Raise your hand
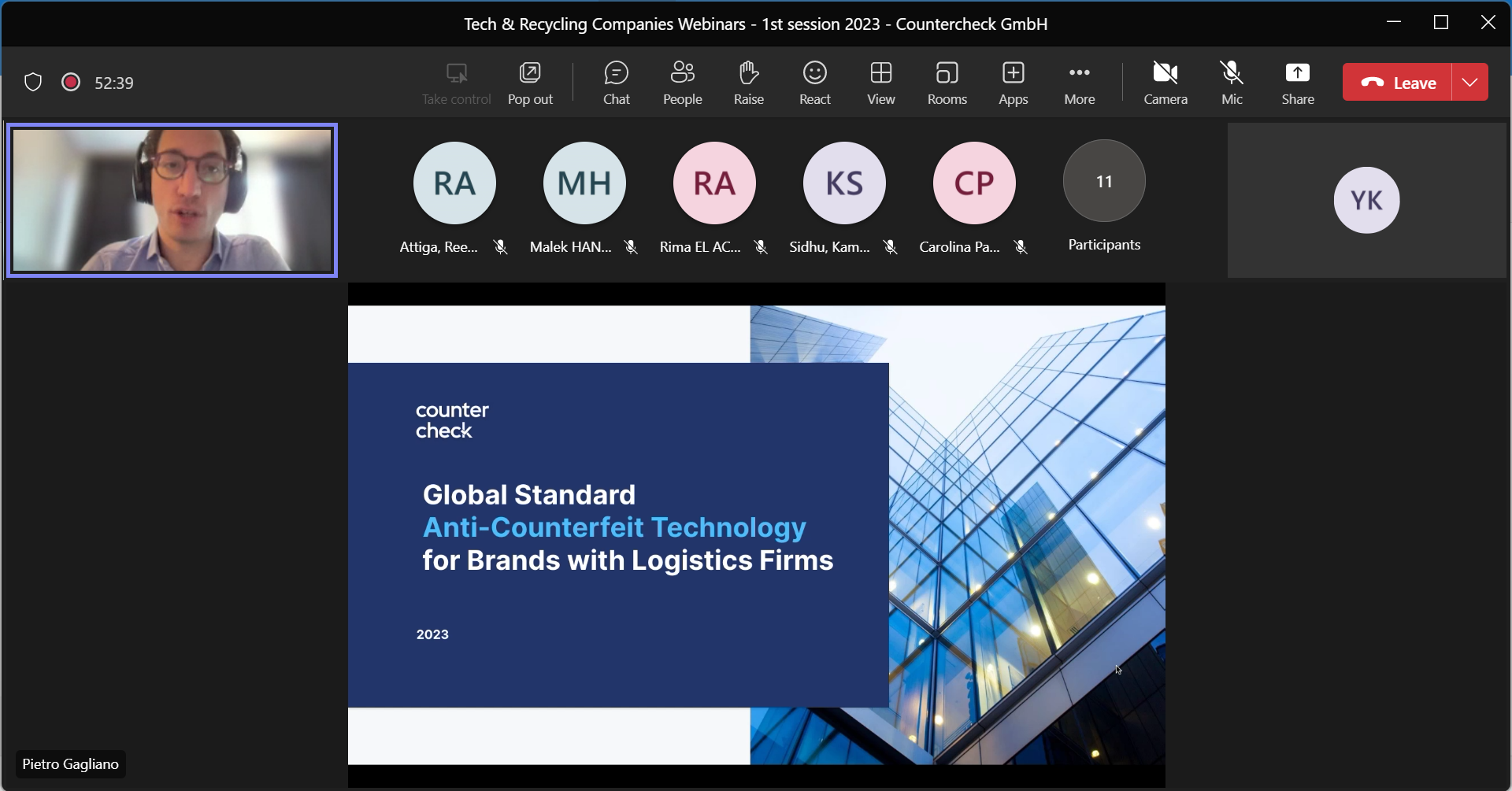This screenshot has width=1512, height=791. tap(748, 83)
